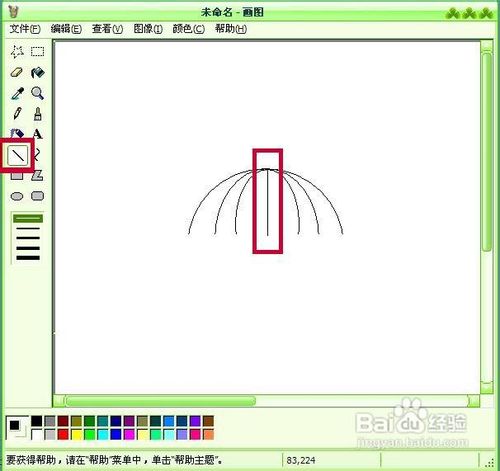This screenshot has height=471, width=500.
Task: Choose the Fill With Color bucket tool
Action: pyautogui.click(x=37, y=72)
